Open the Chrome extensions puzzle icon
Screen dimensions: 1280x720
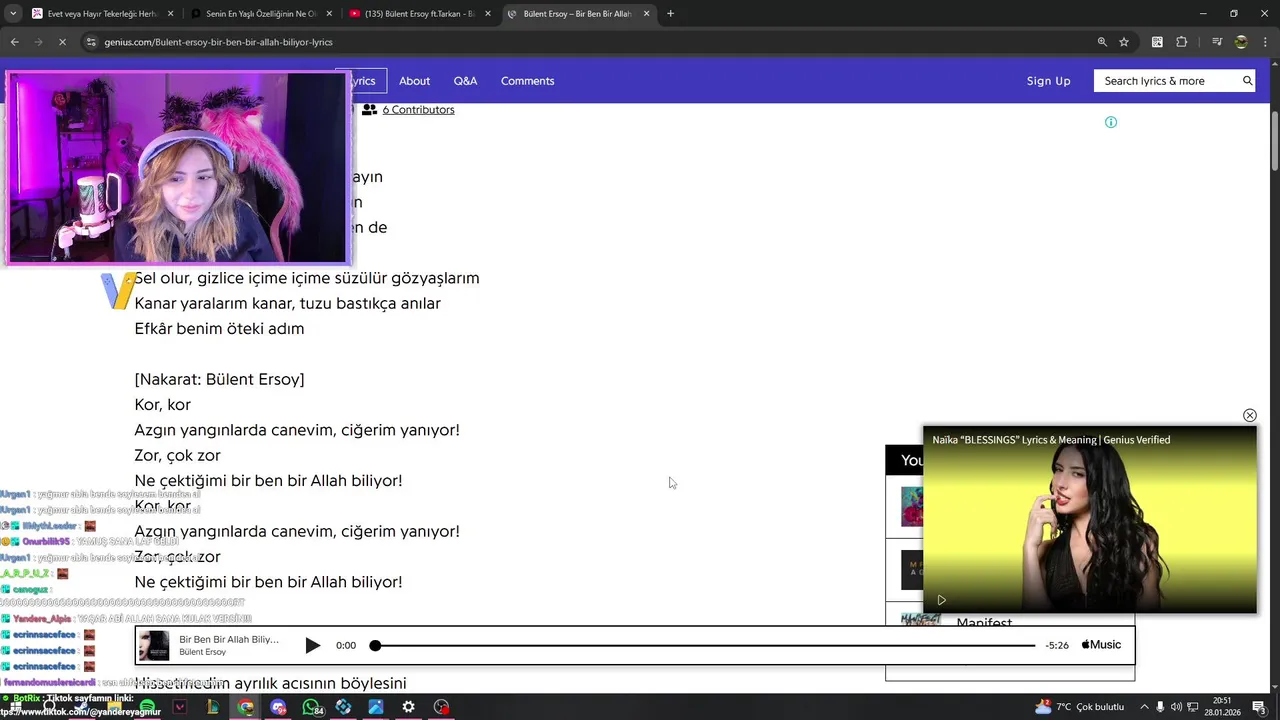[1181, 42]
